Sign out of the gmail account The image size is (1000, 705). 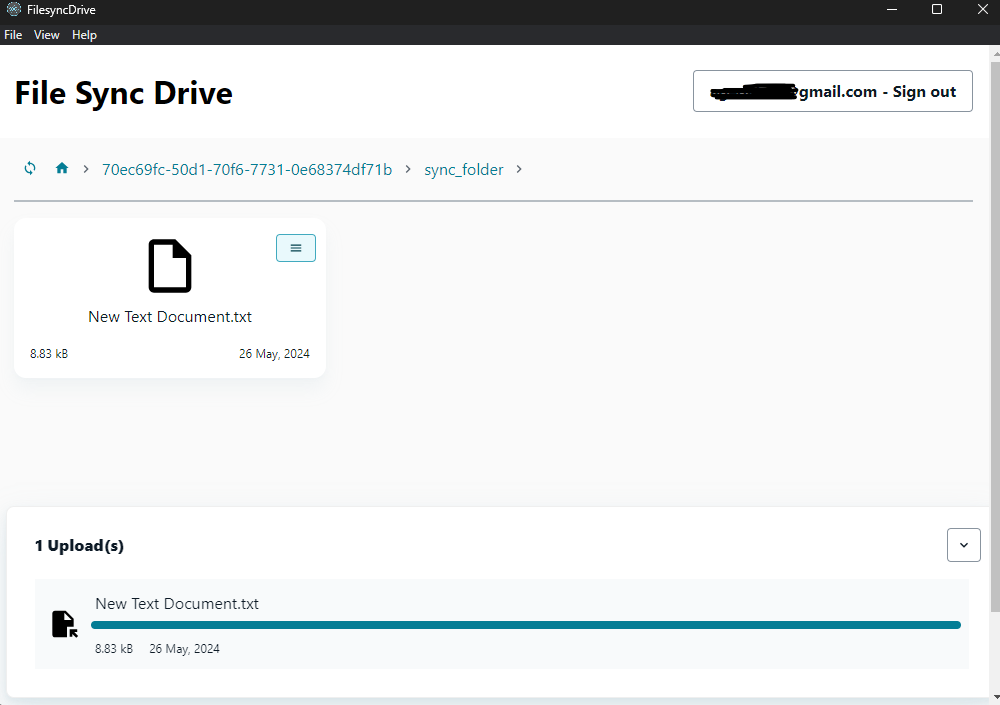pyautogui.click(x=832, y=91)
